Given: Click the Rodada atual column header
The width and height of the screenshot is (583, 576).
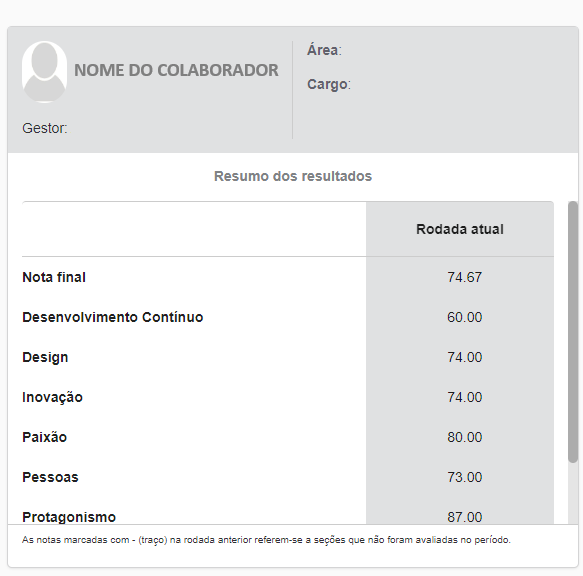Looking at the screenshot, I should pos(460,229).
